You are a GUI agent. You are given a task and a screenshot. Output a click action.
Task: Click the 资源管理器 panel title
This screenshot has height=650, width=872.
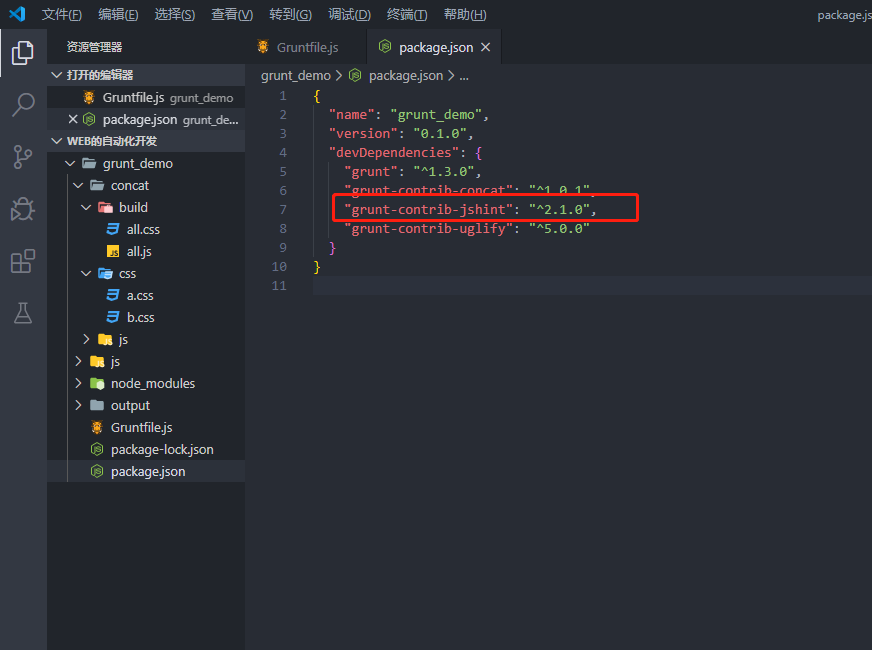coord(95,47)
